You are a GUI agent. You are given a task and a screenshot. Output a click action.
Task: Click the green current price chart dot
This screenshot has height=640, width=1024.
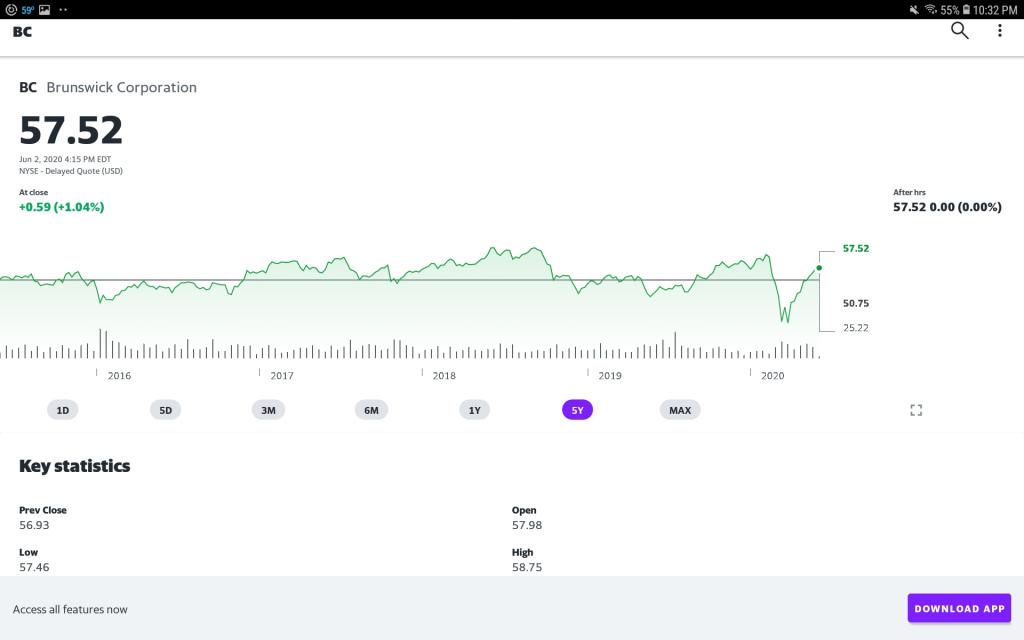tap(819, 268)
